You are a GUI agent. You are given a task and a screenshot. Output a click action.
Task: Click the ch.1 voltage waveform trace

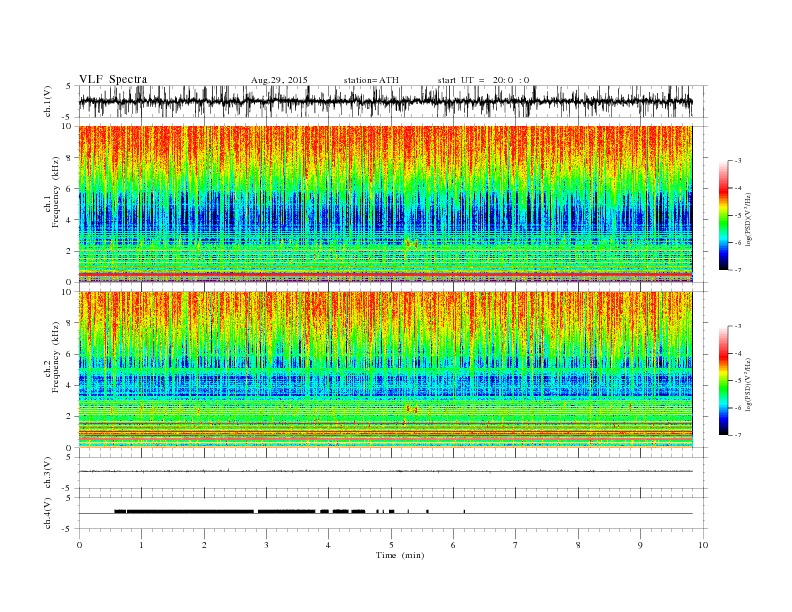[x=385, y=101]
